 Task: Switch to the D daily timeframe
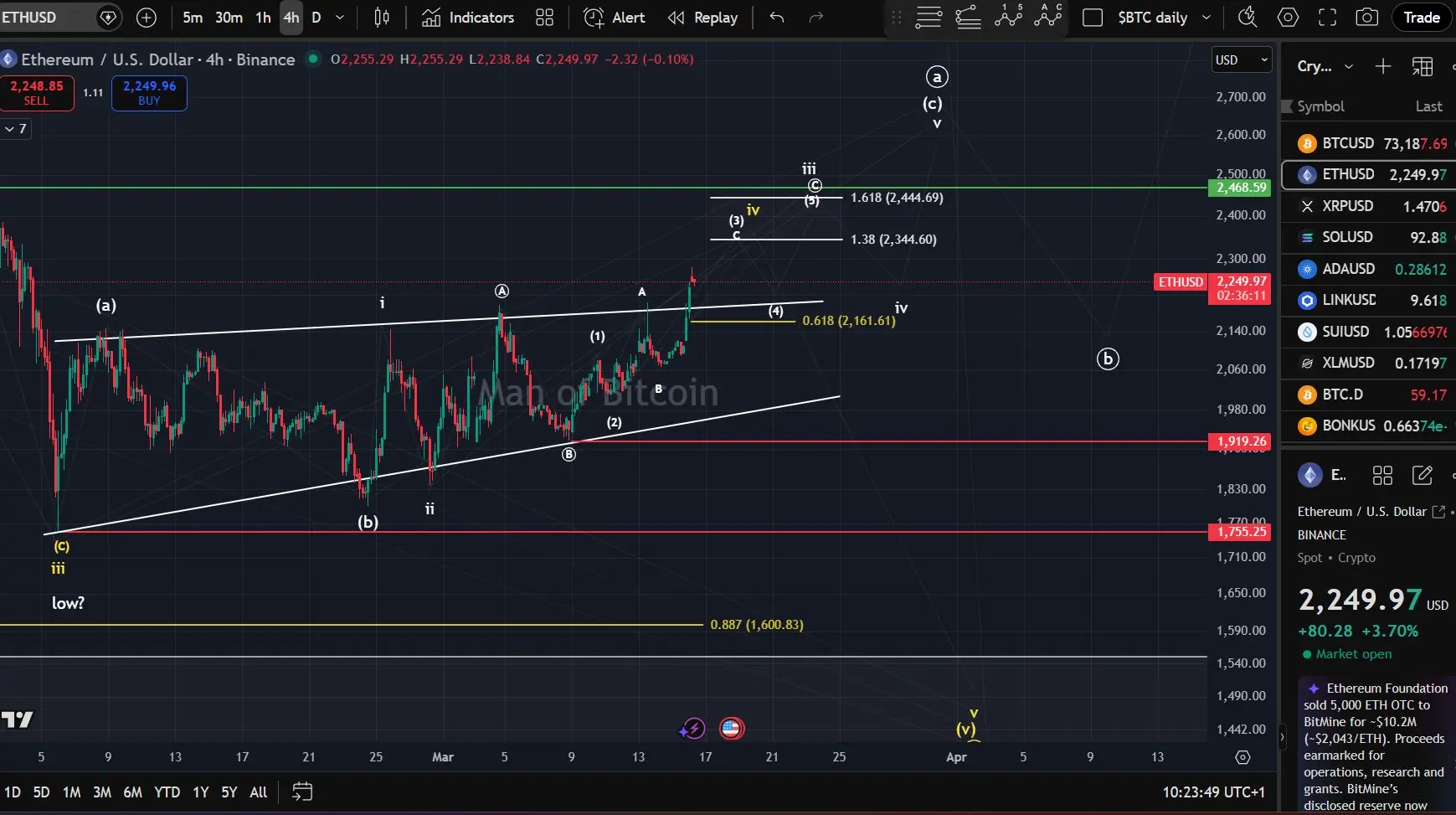point(316,18)
